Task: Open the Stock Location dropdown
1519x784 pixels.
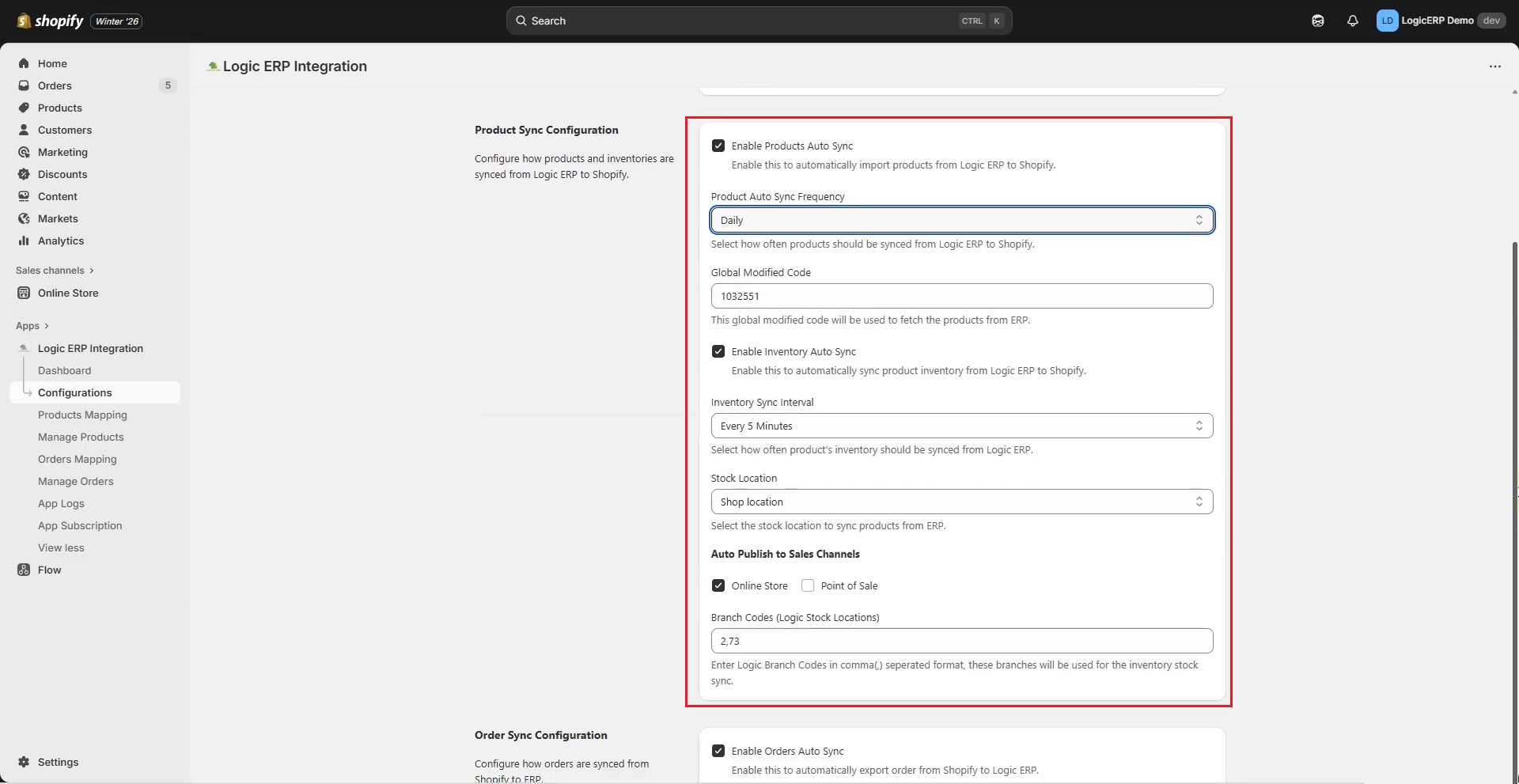Action: [961, 502]
